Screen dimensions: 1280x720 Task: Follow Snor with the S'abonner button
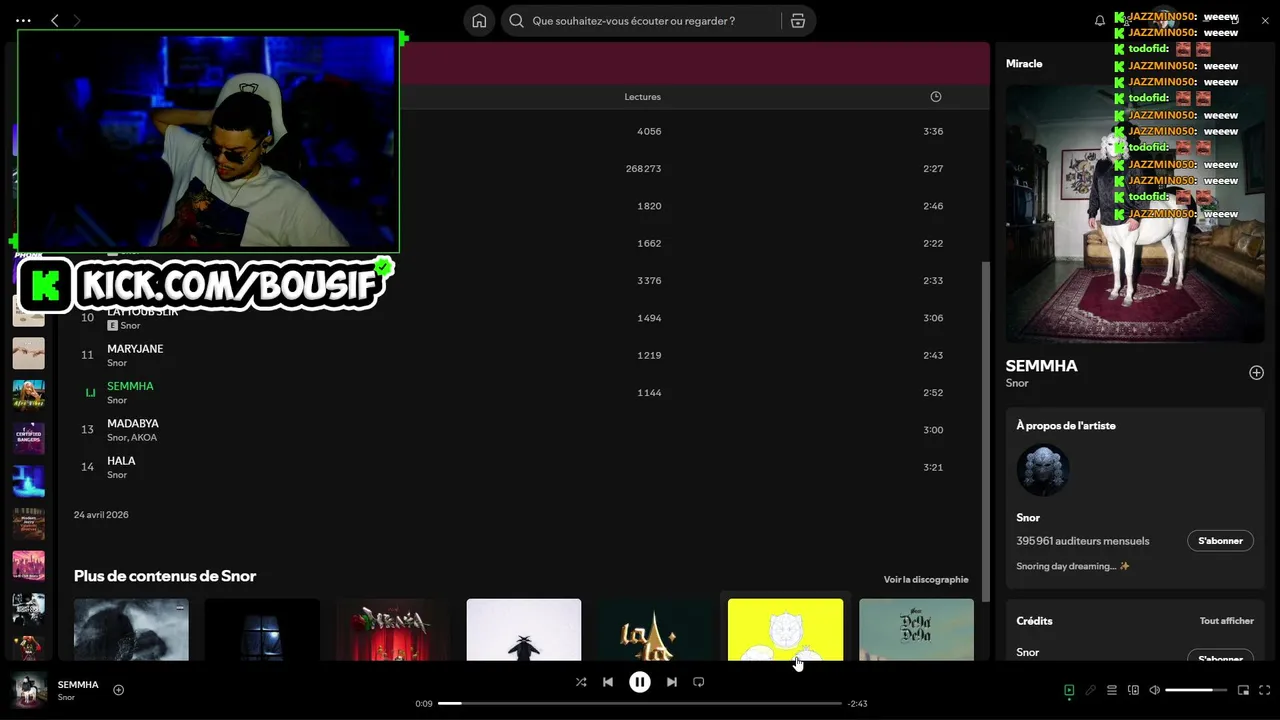[1220, 541]
